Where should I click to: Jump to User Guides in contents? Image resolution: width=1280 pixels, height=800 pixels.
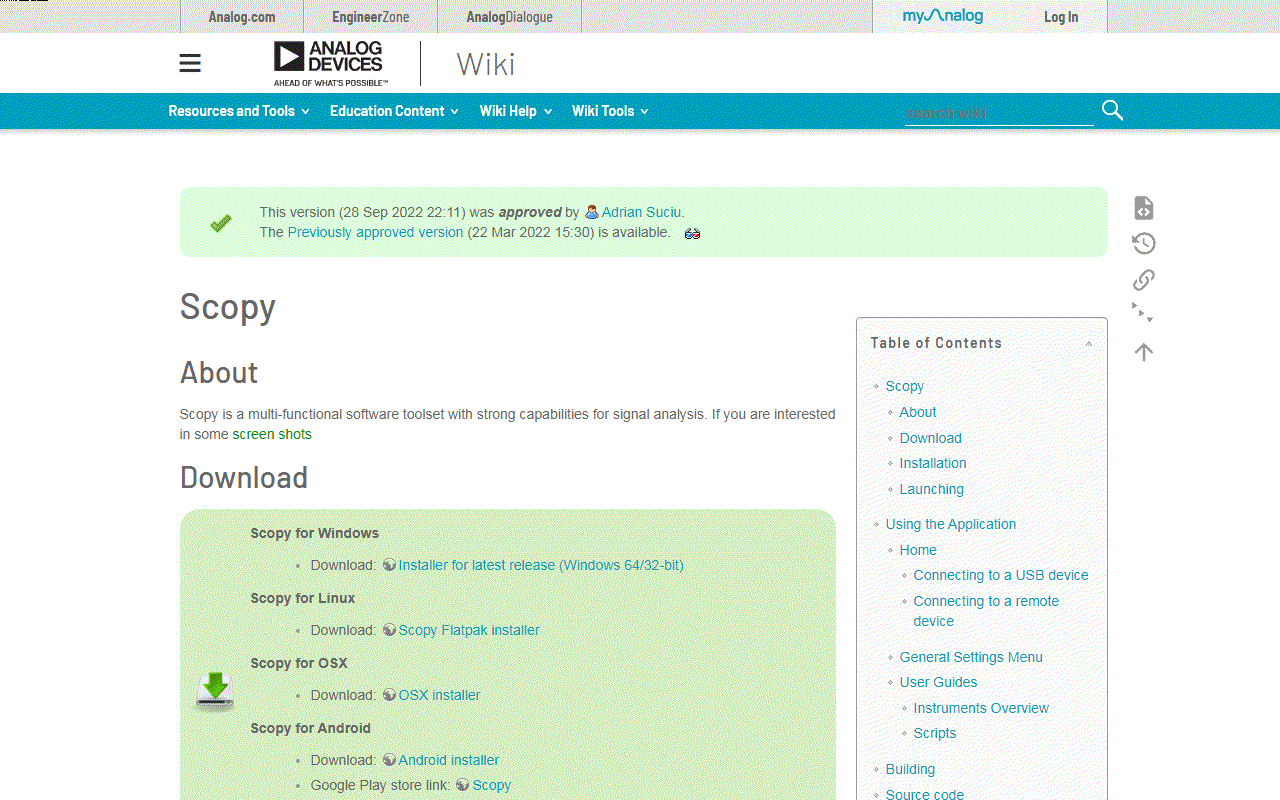point(938,682)
